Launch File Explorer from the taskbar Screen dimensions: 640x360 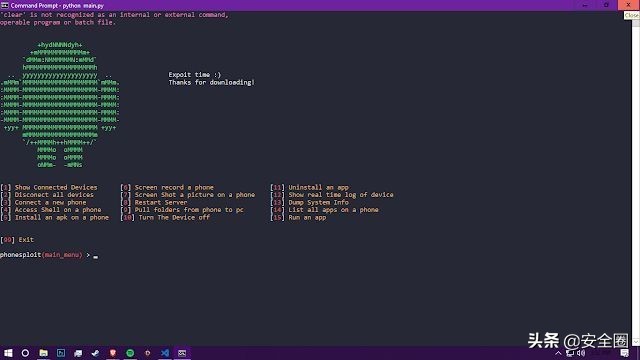(43, 353)
